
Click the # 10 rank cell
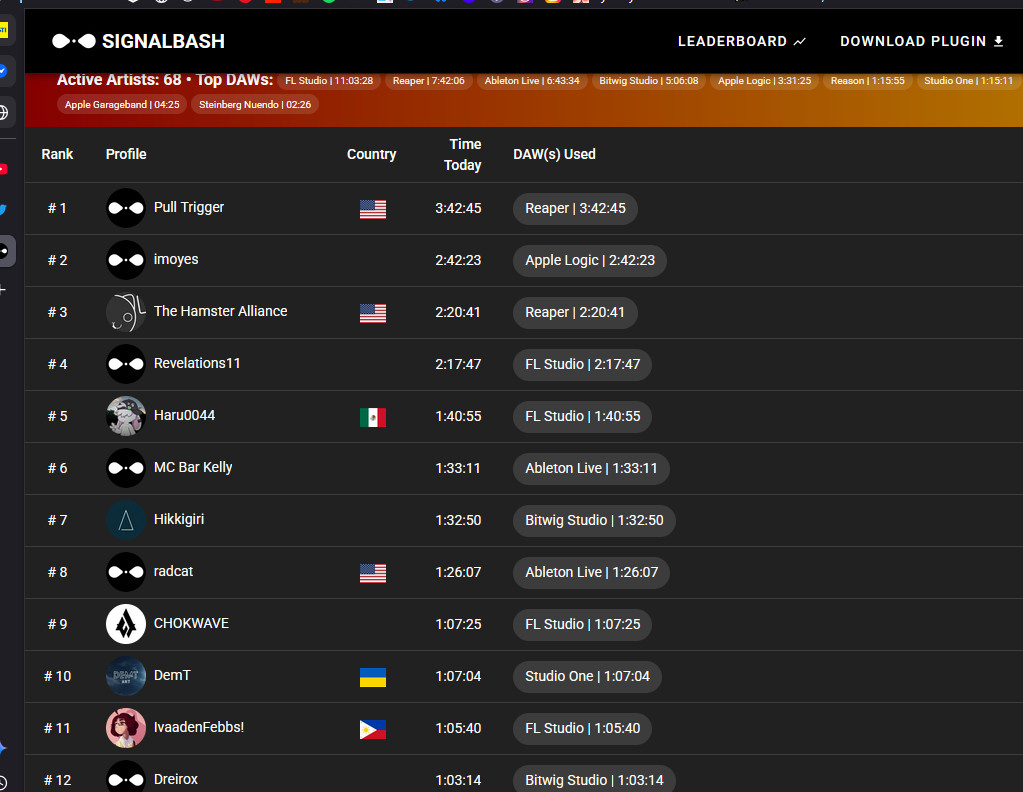point(57,677)
